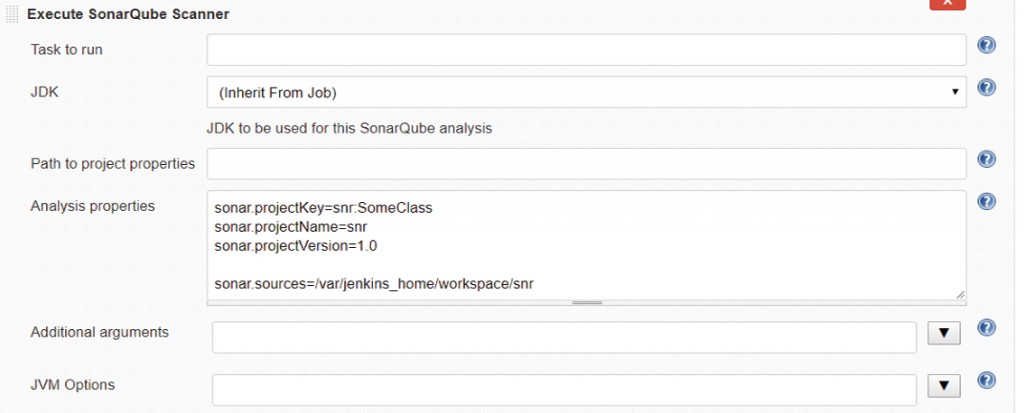Show help for JVM Options
1024x413 pixels.
tap(986, 380)
